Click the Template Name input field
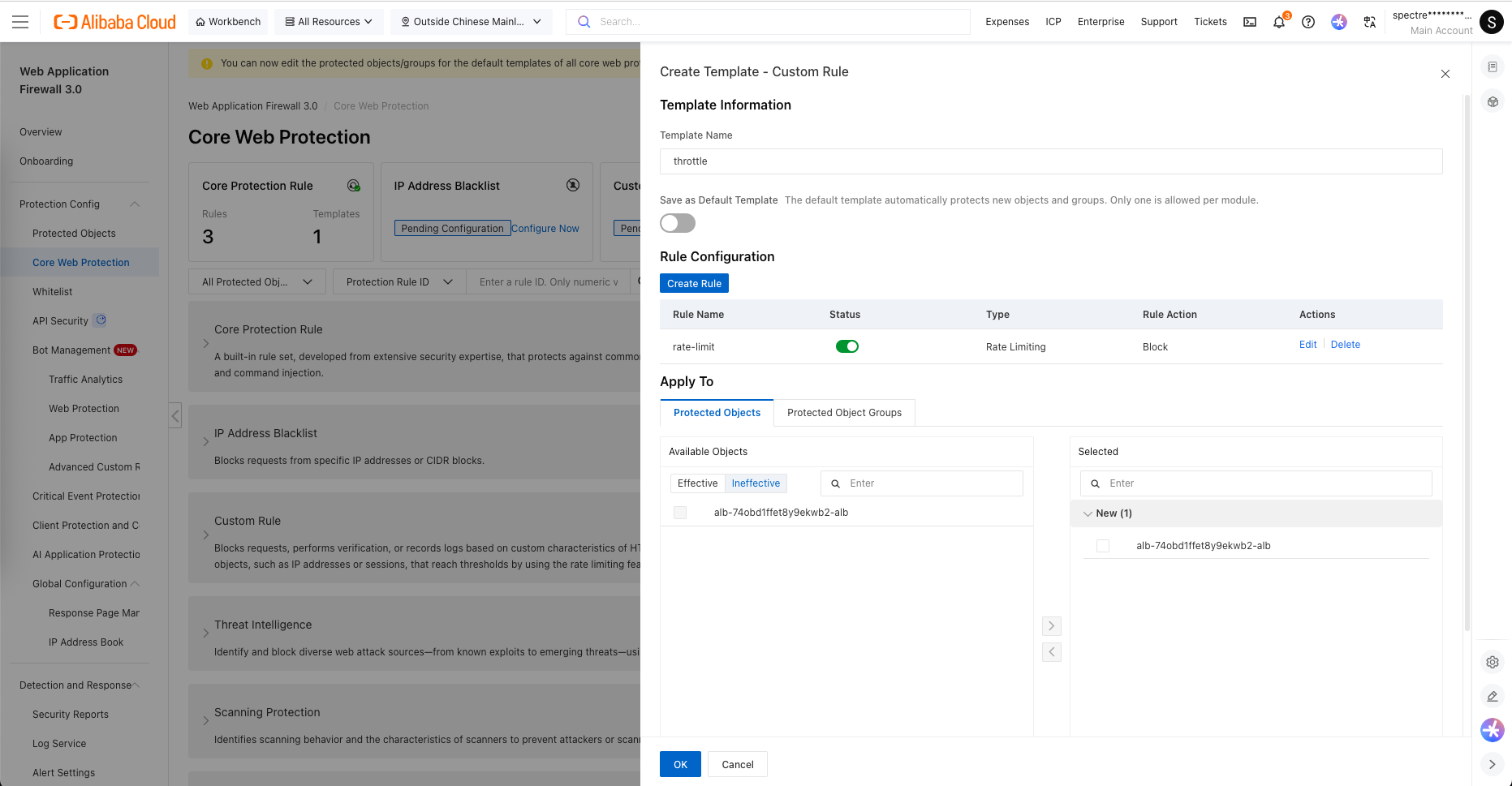The image size is (1512, 786). 1051,161
